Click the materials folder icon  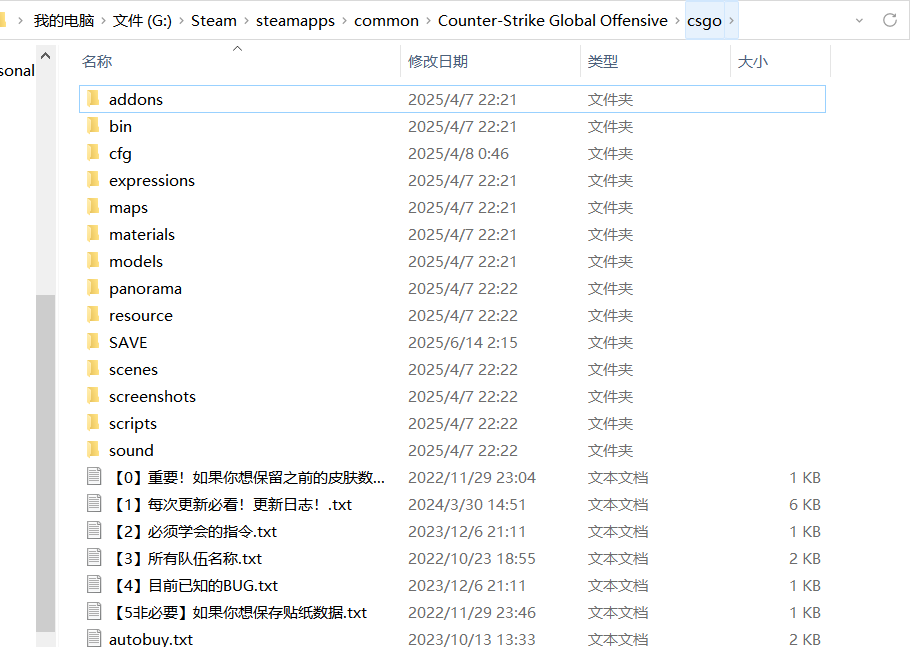(93, 234)
